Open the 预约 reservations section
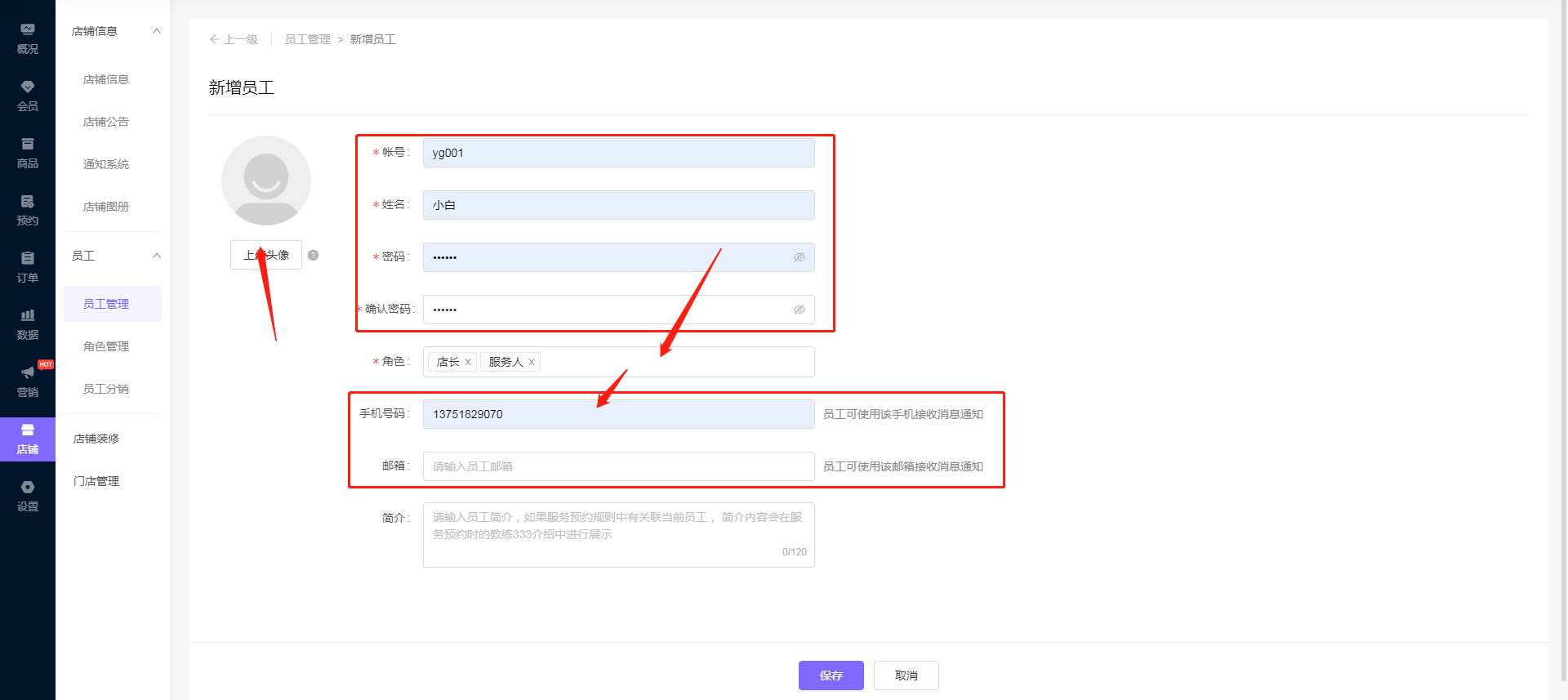The height and width of the screenshot is (700, 1568). pyautogui.click(x=28, y=210)
